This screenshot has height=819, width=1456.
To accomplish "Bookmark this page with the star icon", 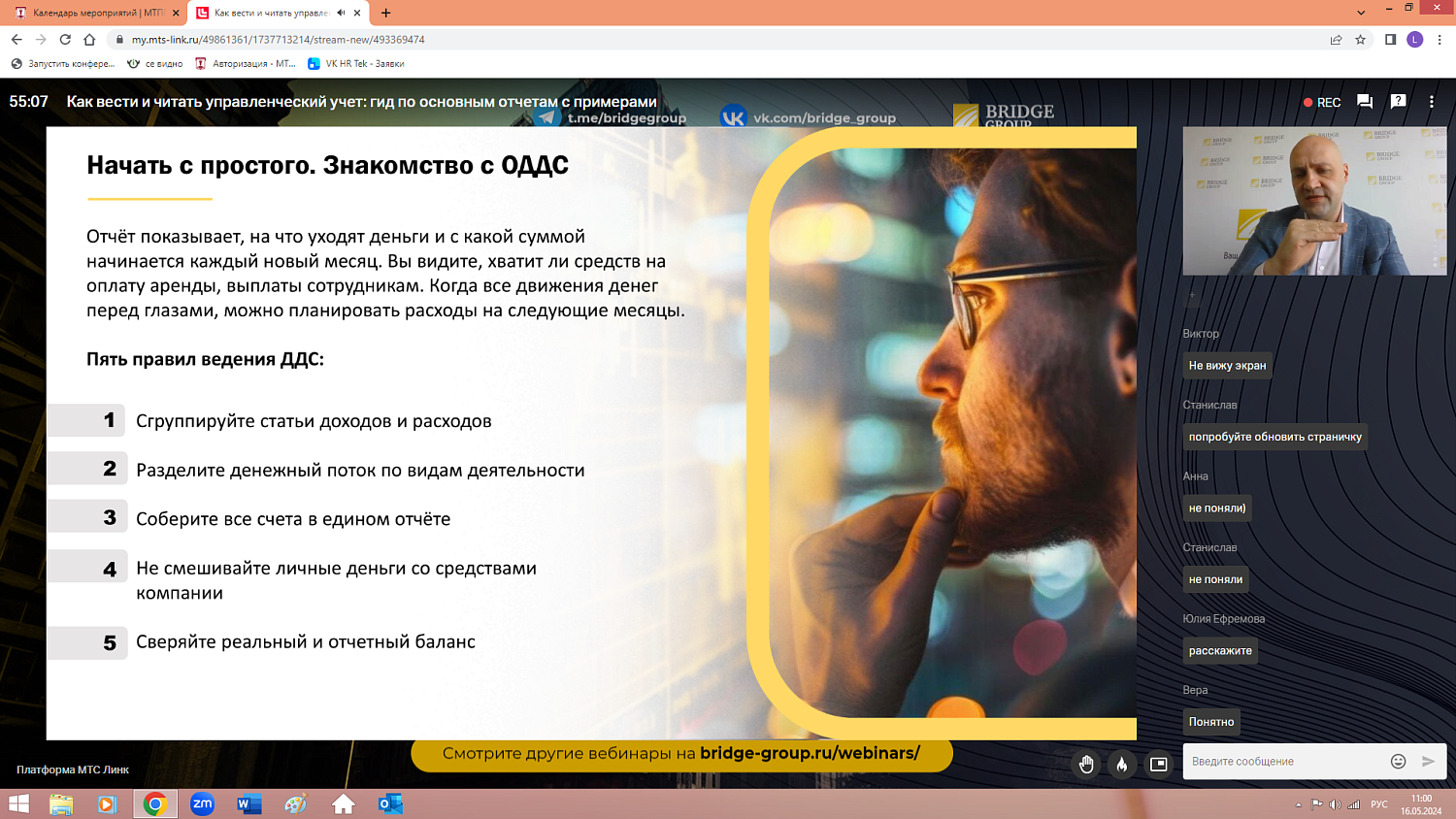I will 1361,40.
